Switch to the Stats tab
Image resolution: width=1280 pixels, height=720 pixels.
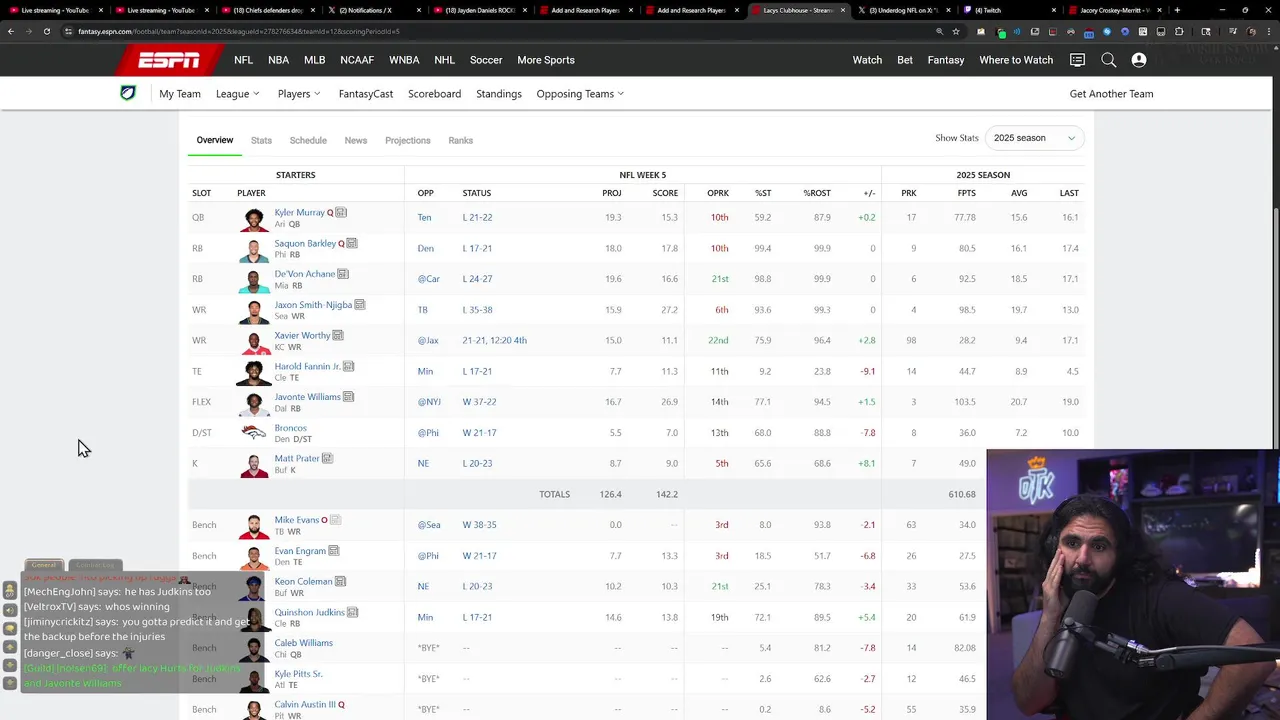(x=261, y=140)
